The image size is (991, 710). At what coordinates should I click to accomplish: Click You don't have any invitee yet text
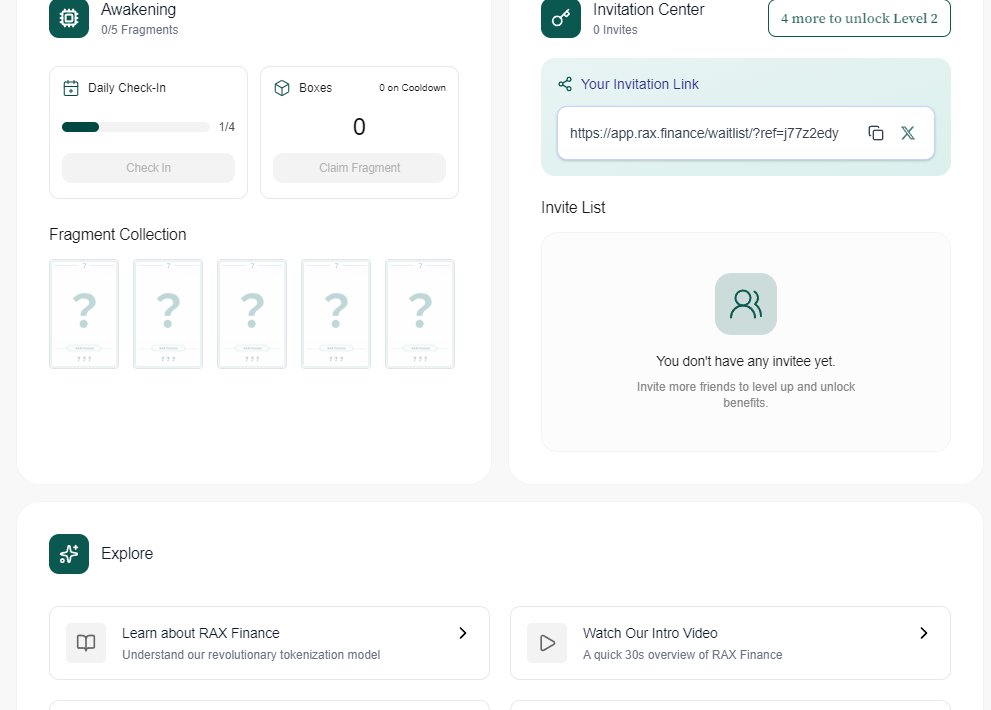746,361
